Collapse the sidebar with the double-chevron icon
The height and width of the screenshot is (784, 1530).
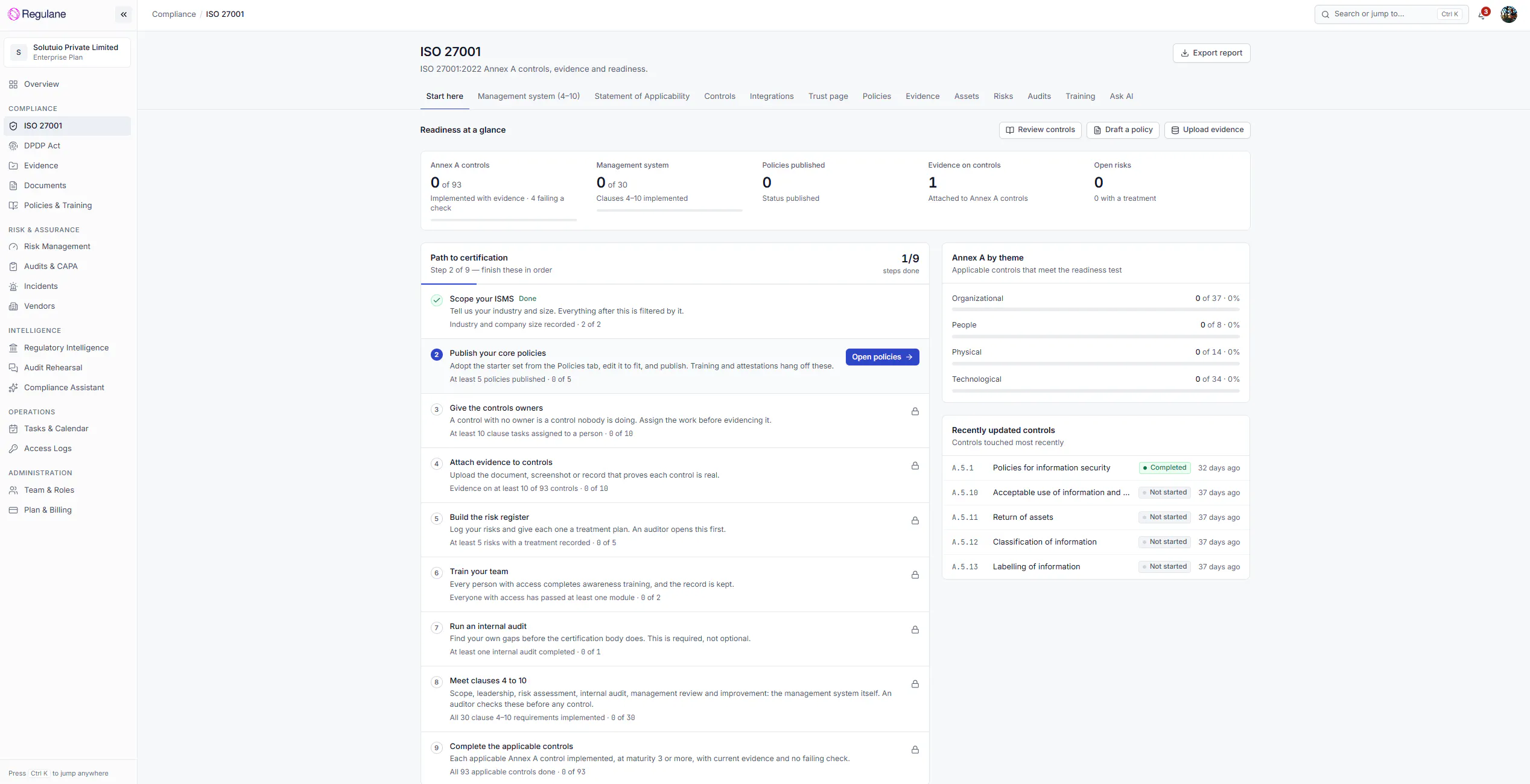coord(124,14)
